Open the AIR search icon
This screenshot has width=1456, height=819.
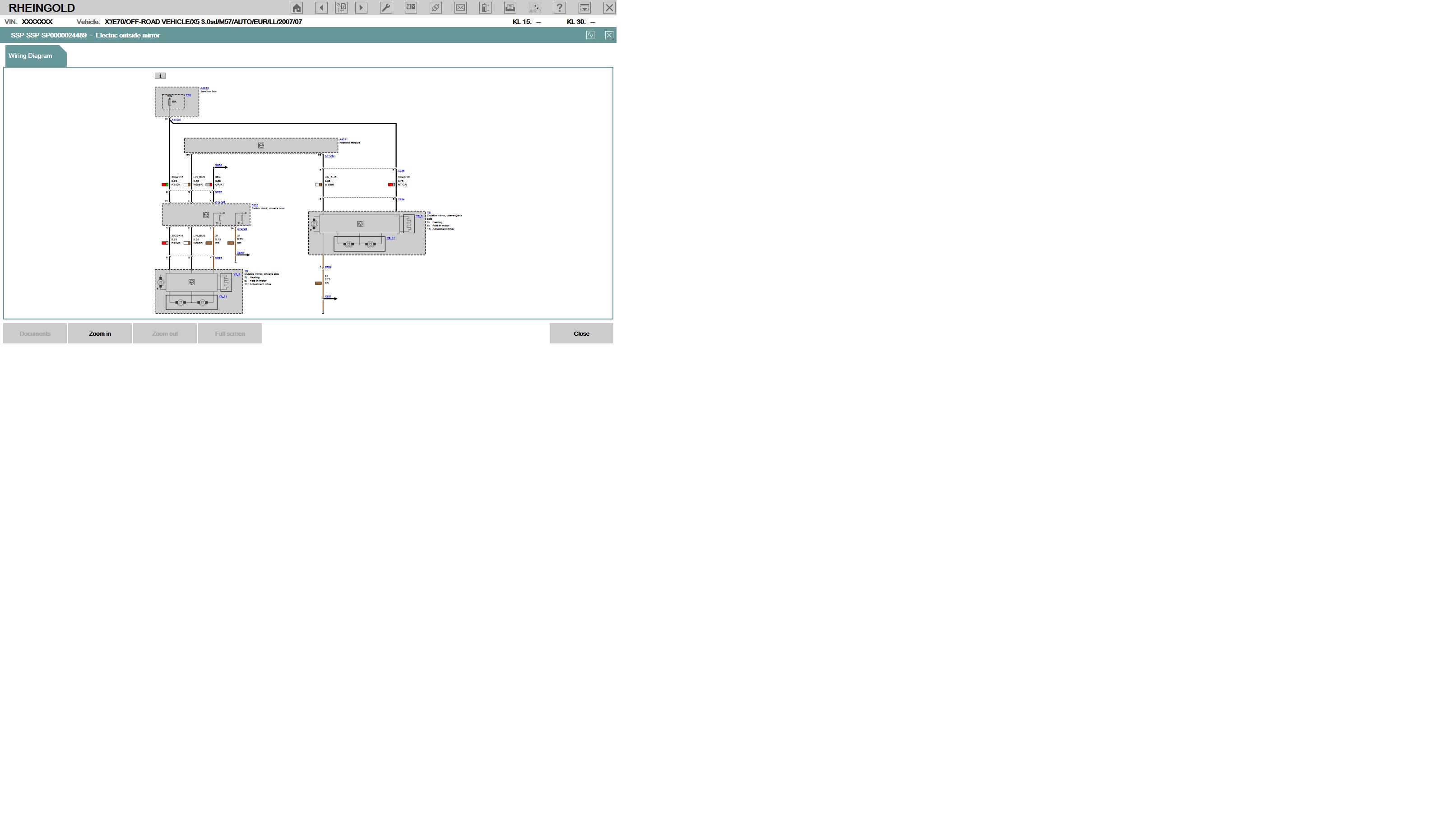pos(535,7)
